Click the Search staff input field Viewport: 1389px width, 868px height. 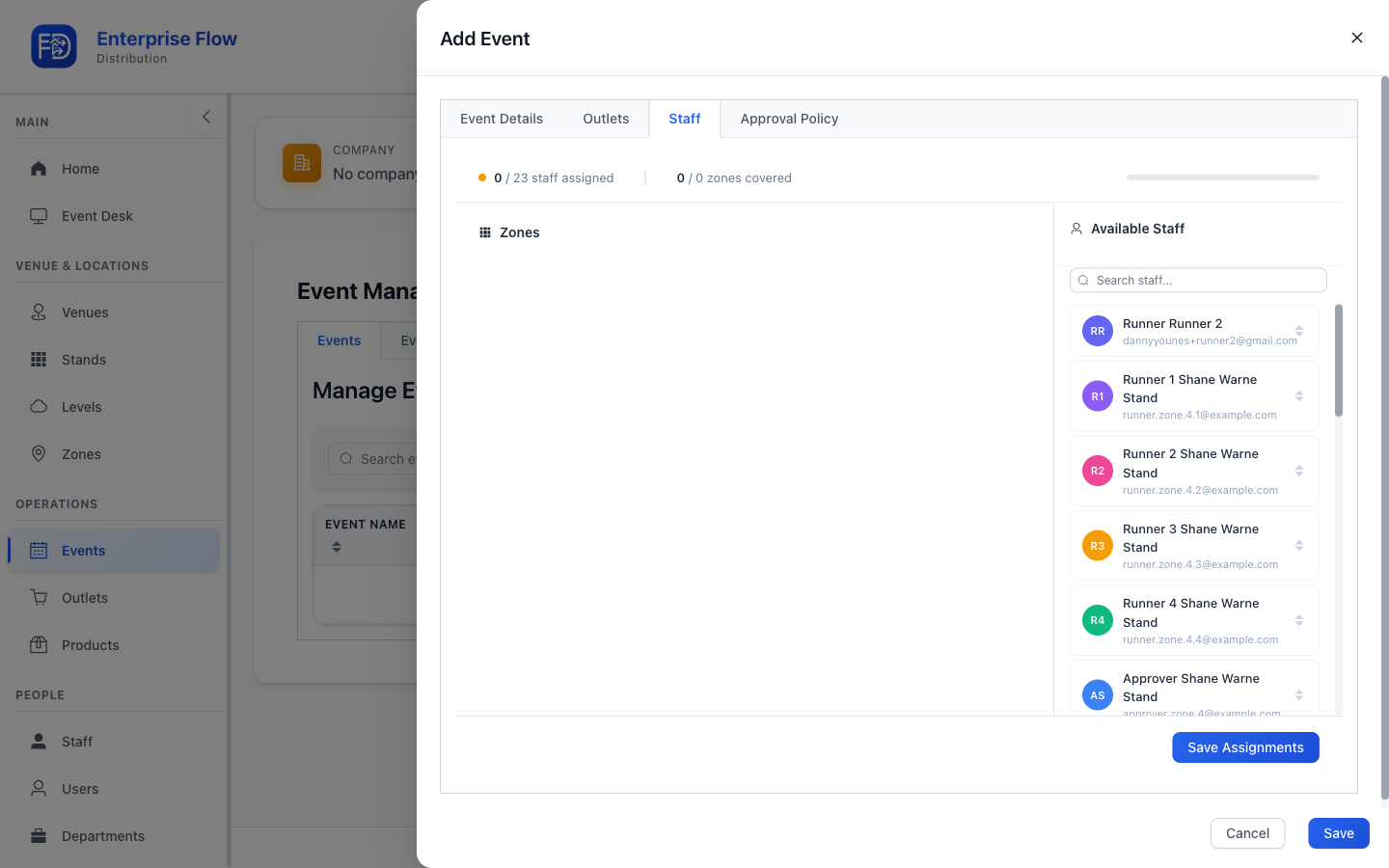(1198, 281)
